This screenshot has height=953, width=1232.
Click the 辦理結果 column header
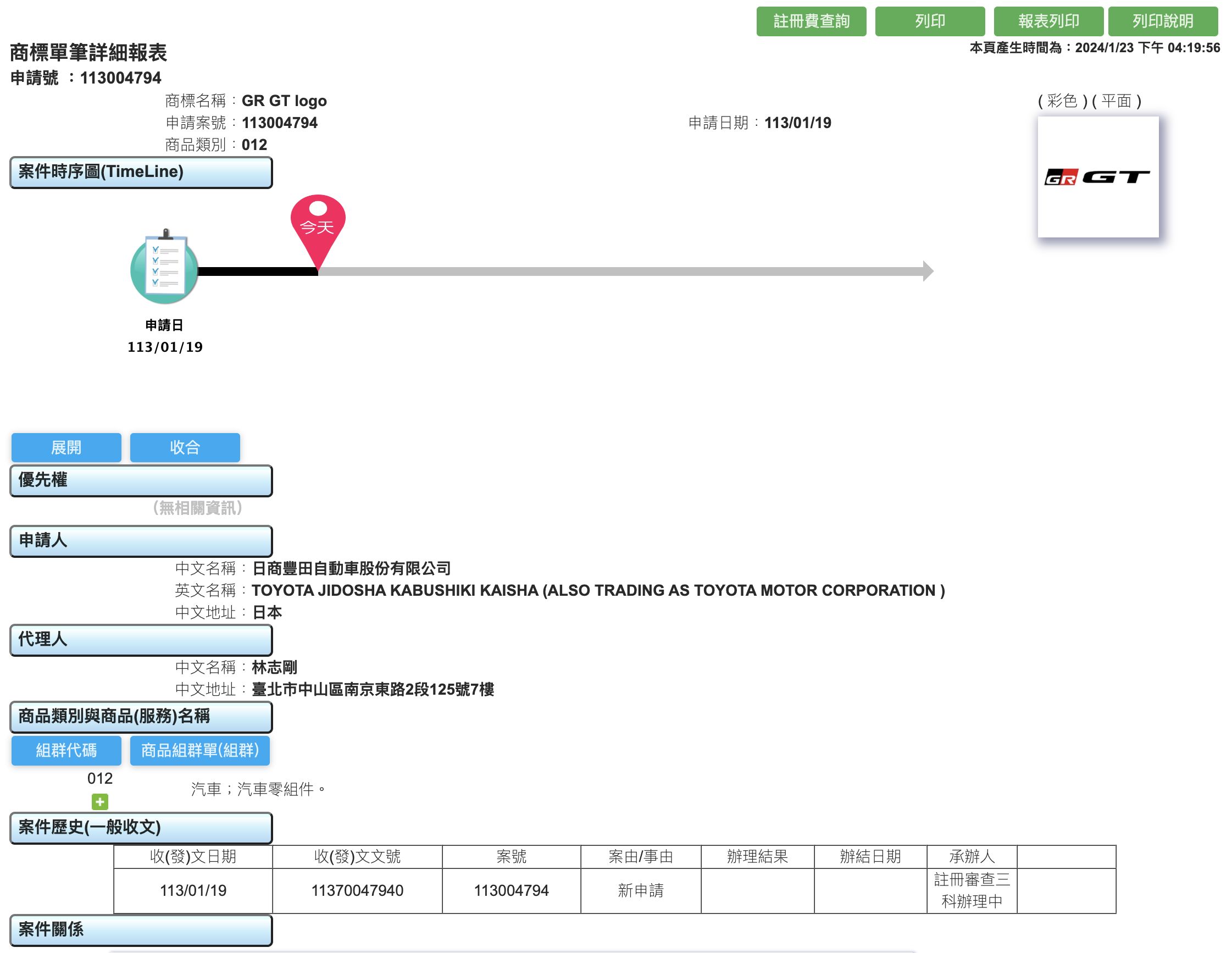758,857
